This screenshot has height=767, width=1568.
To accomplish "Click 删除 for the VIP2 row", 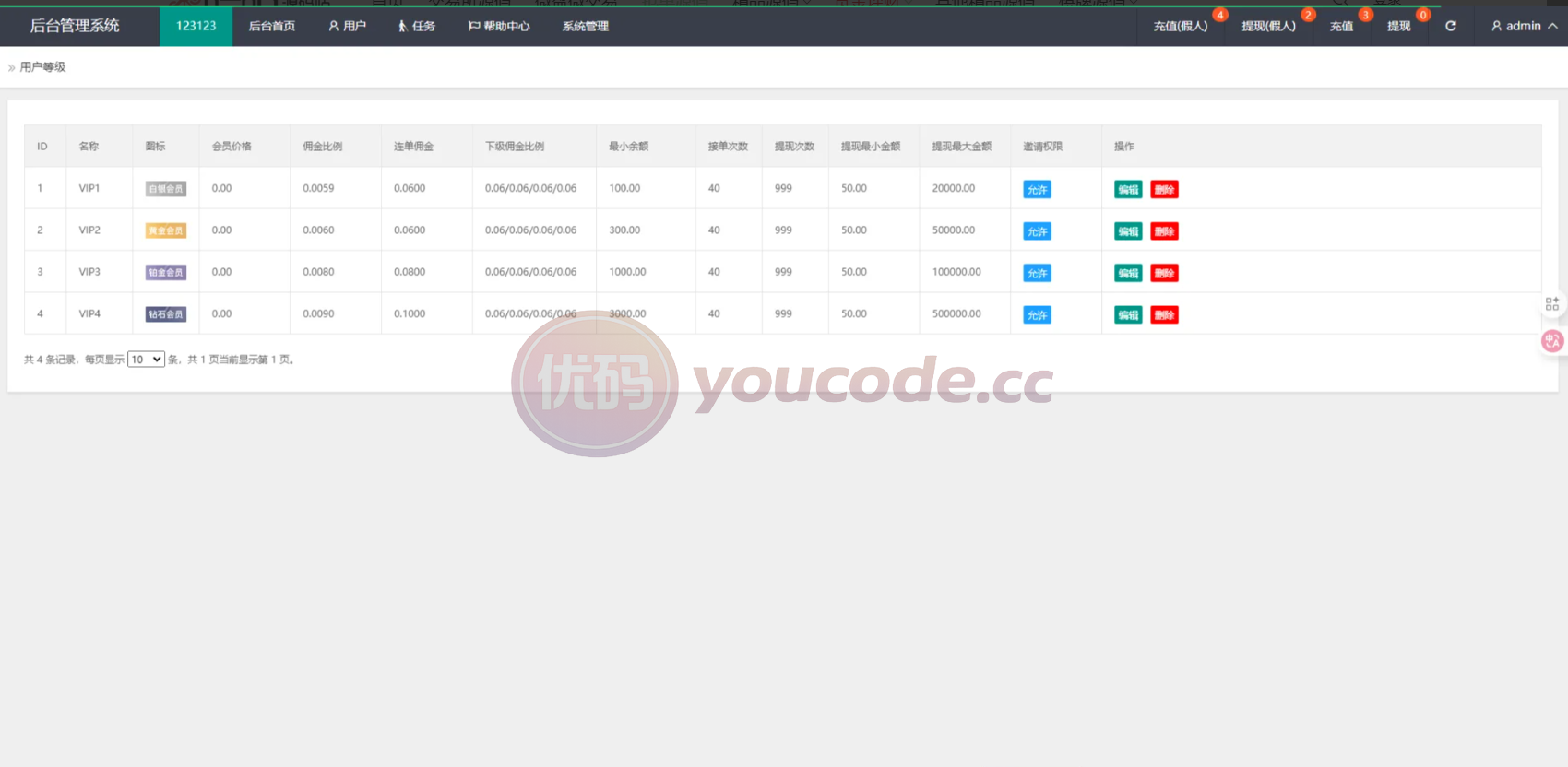I will tap(1165, 231).
